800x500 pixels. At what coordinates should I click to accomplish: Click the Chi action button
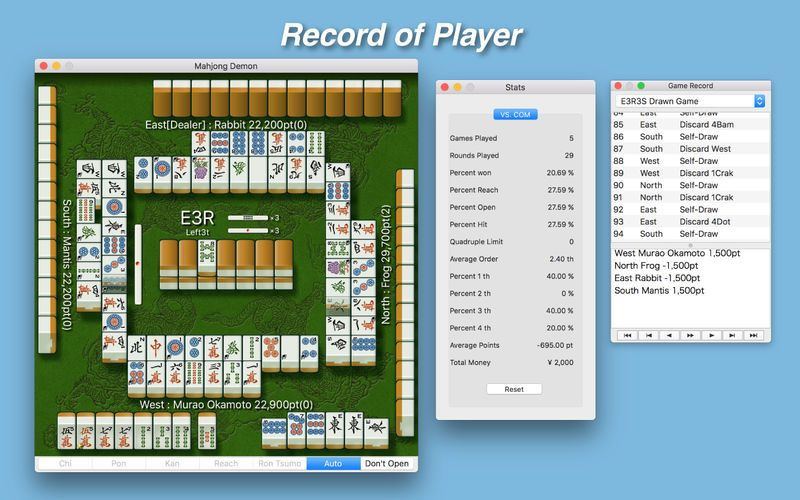(65, 463)
